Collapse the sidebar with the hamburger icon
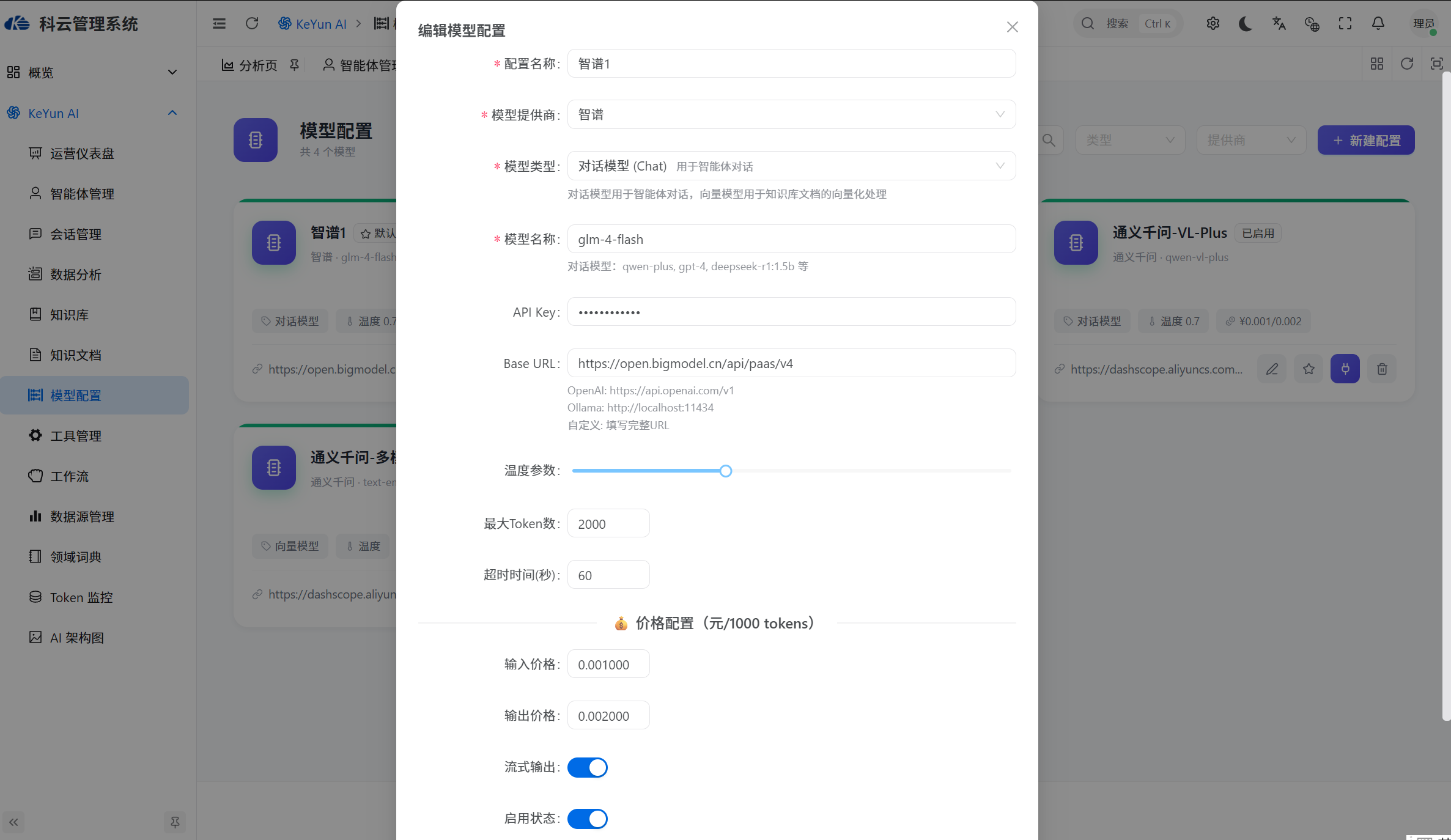This screenshot has width=1451, height=840. coord(219,23)
